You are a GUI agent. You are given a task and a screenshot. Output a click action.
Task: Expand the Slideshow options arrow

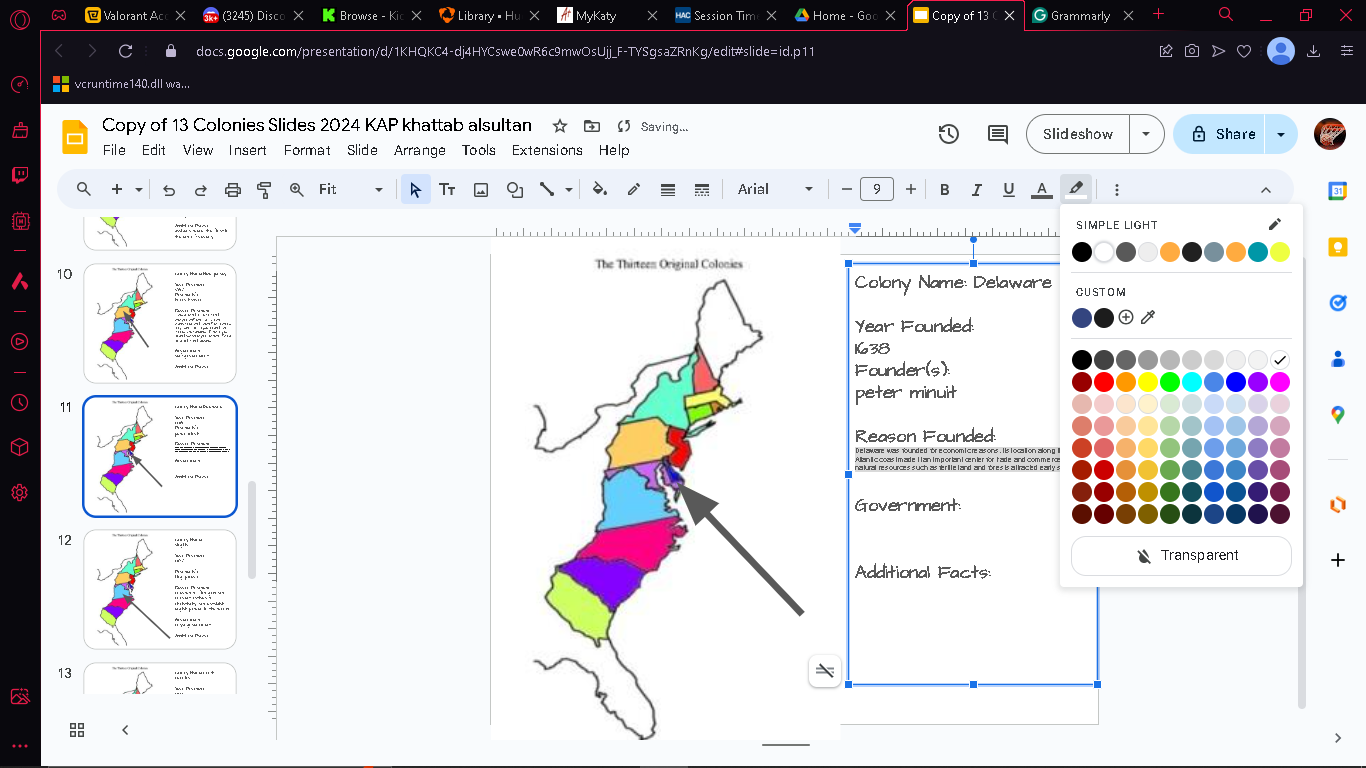(x=1146, y=134)
